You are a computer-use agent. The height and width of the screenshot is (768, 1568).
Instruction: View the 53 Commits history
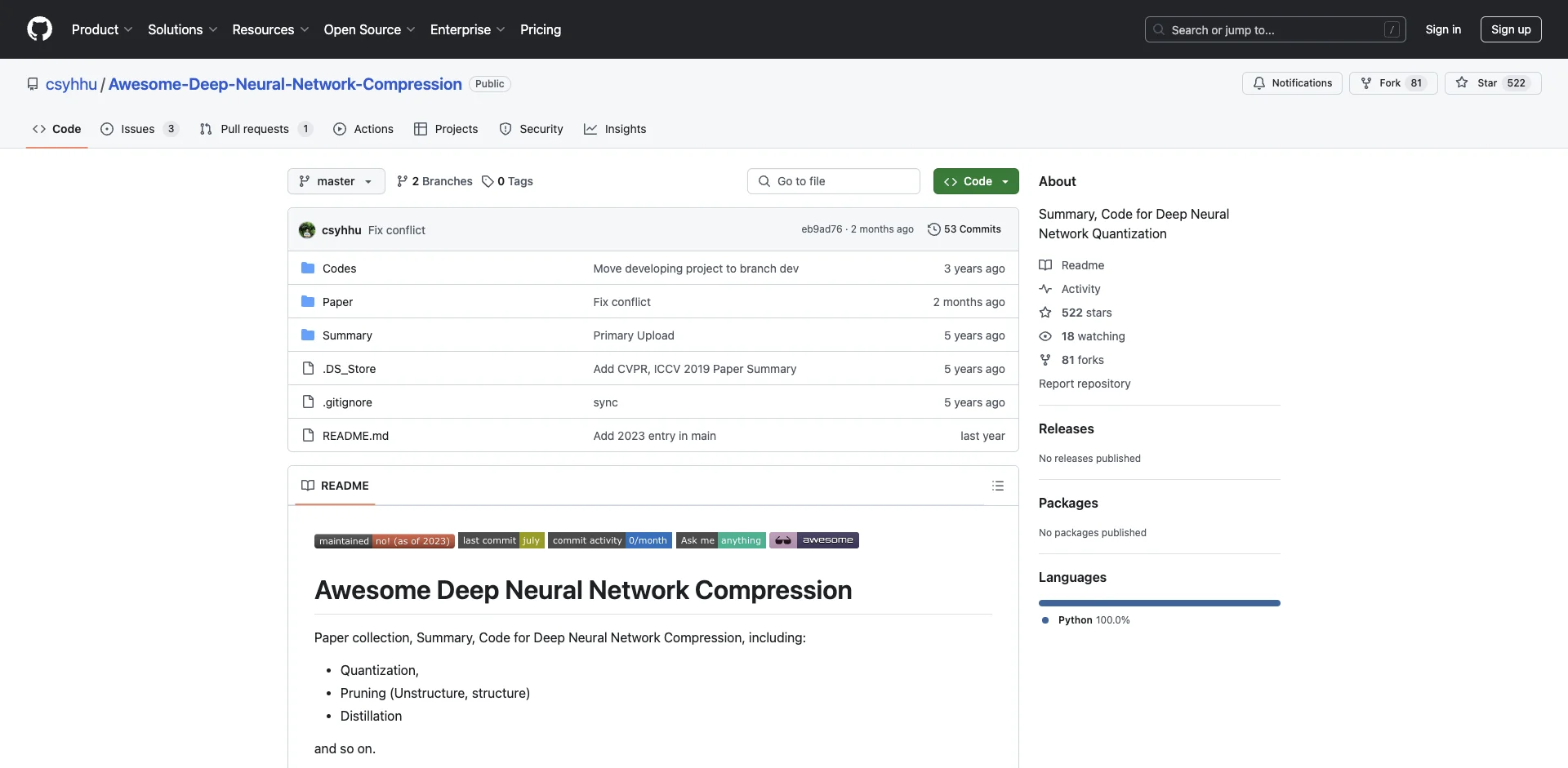point(964,229)
